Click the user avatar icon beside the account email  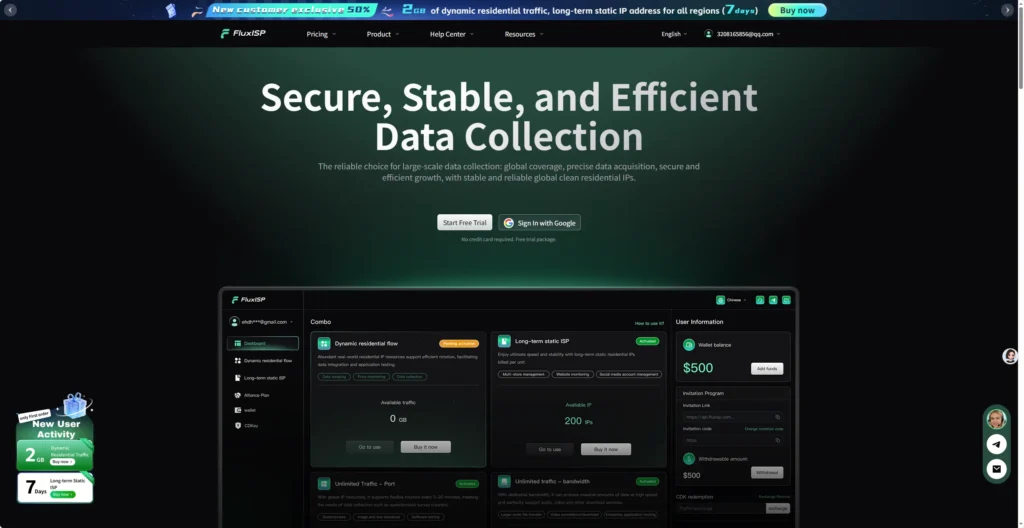(708, 34)
